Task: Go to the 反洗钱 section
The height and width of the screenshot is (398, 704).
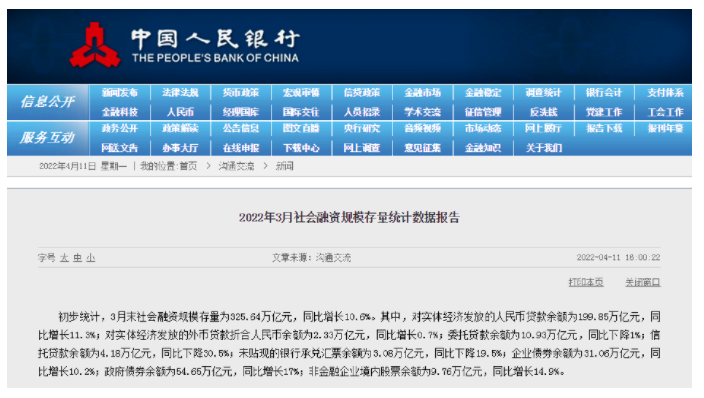Action: pos(544,112)
